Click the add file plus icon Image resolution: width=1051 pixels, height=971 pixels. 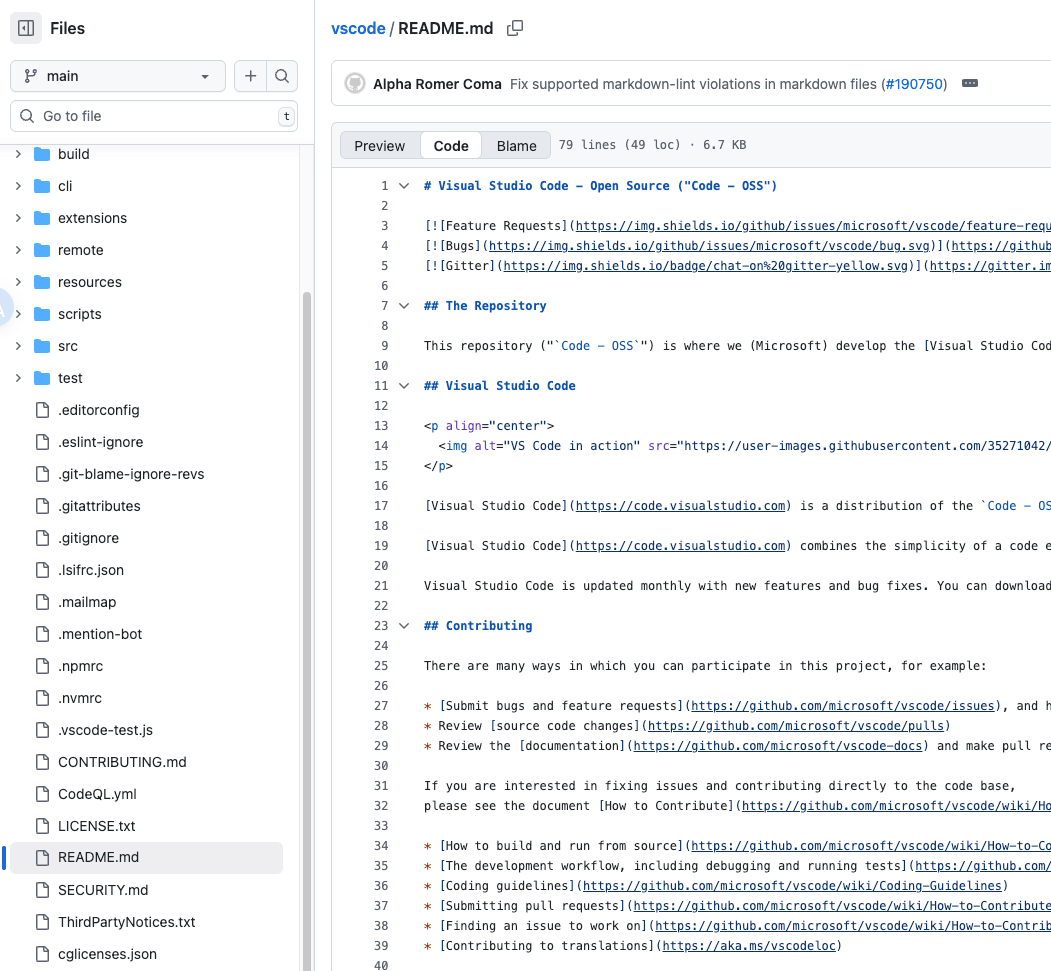tap(250, 76)
